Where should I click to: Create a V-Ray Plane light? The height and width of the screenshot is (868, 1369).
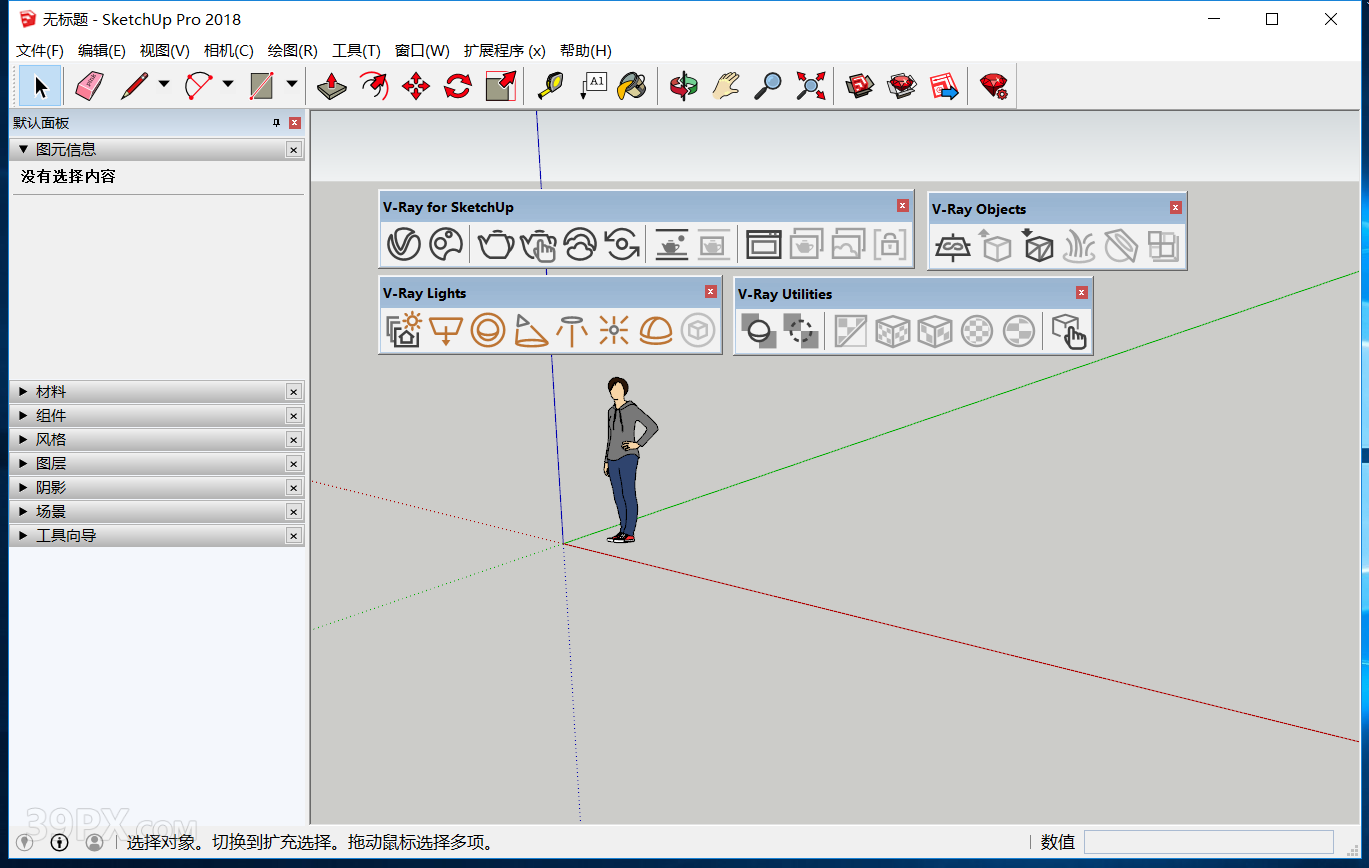pyautogui.click(x=446, y=330)
